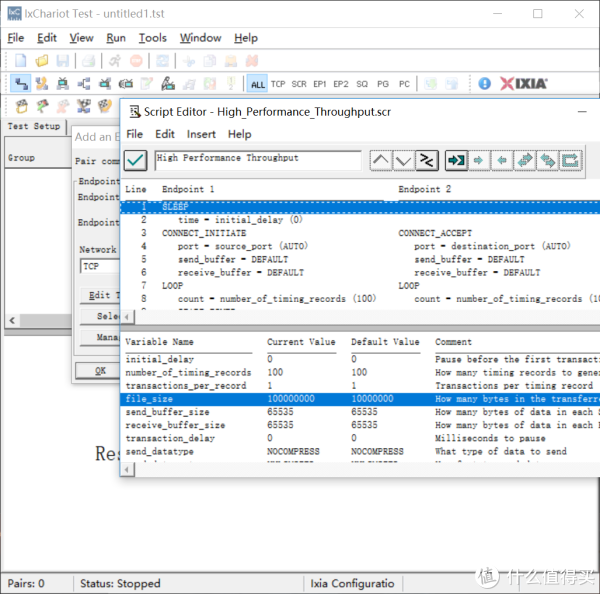
Task: Toggle the SCR view filter
Action: 299,84
